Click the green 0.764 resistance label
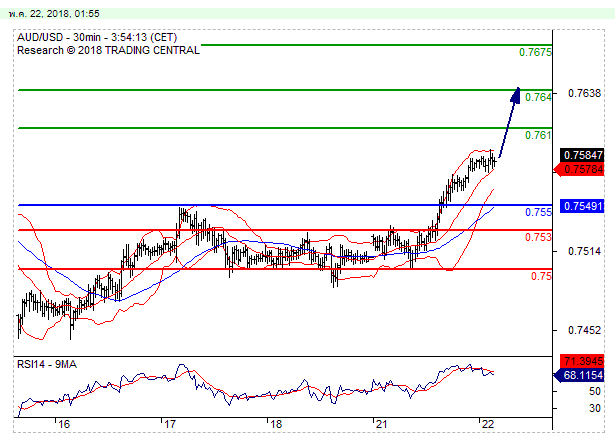 tap(538, 97)
